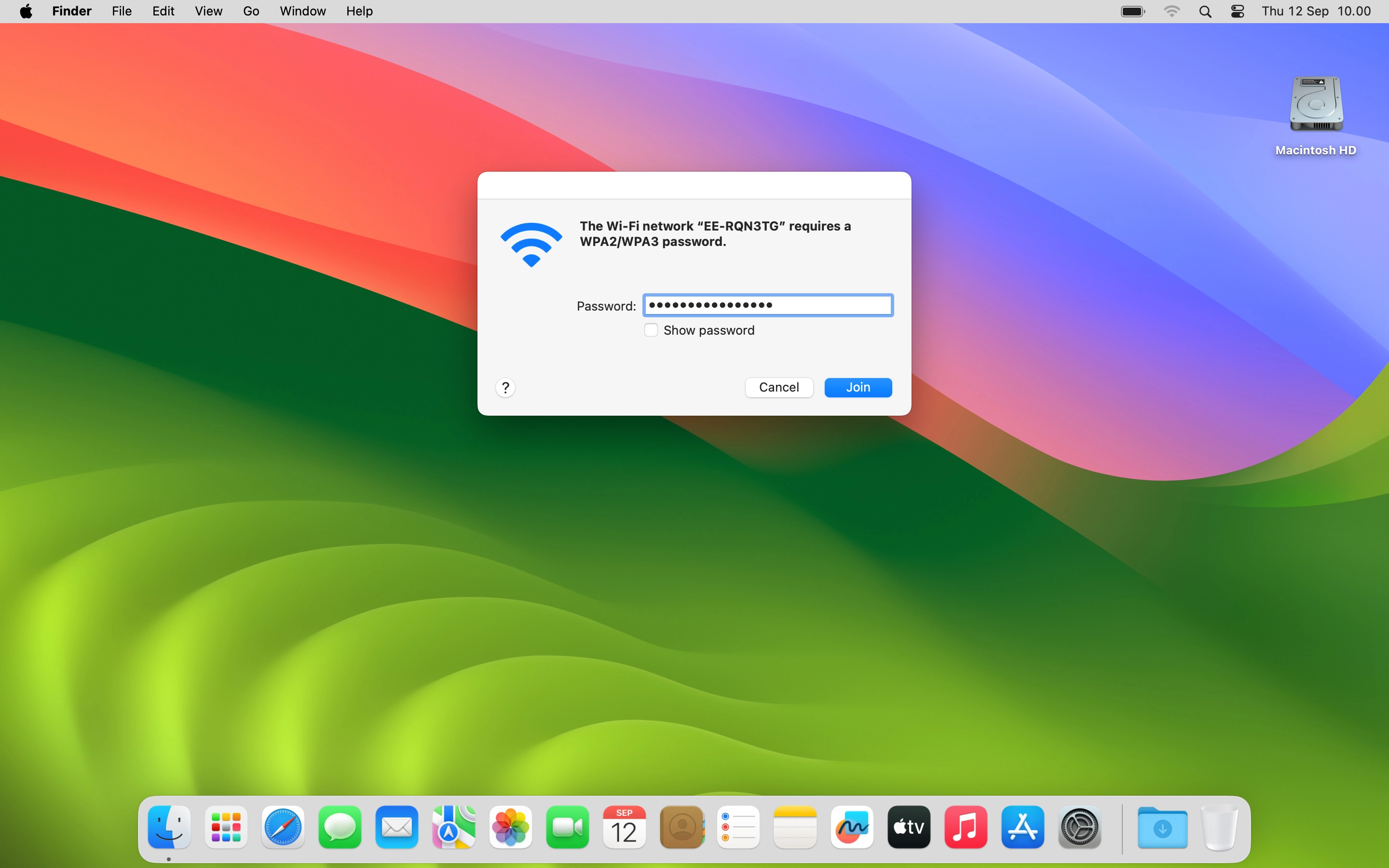Open the Maps app from the Dock

[453, 827]
